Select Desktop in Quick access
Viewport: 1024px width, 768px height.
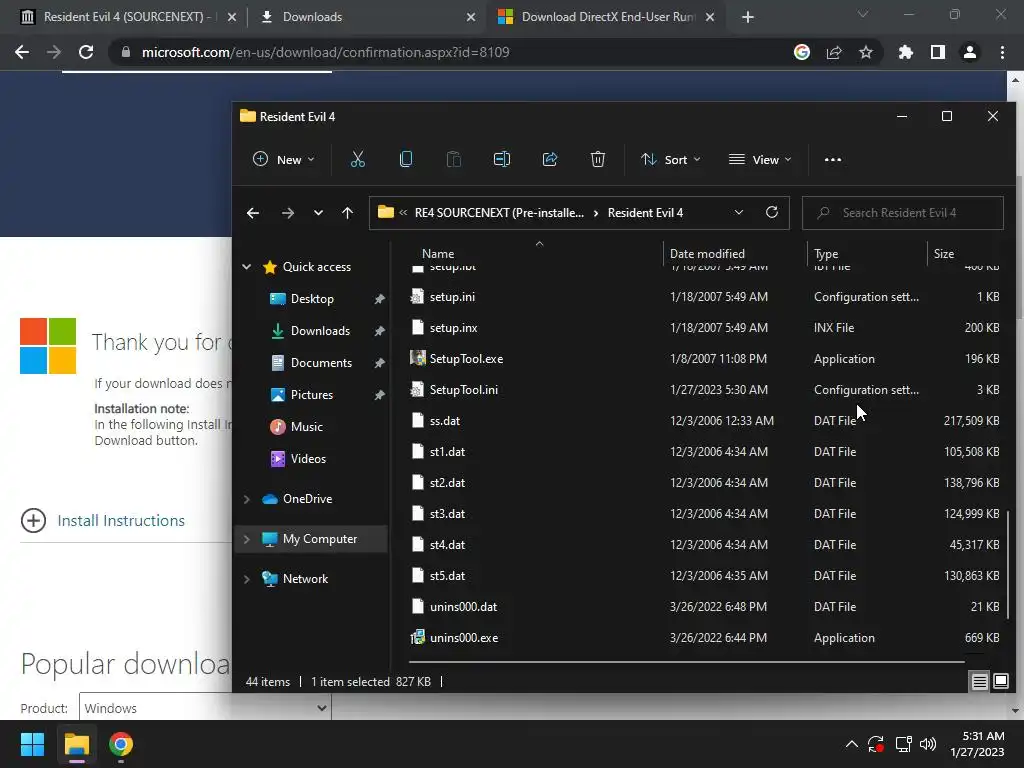point(312,298)
